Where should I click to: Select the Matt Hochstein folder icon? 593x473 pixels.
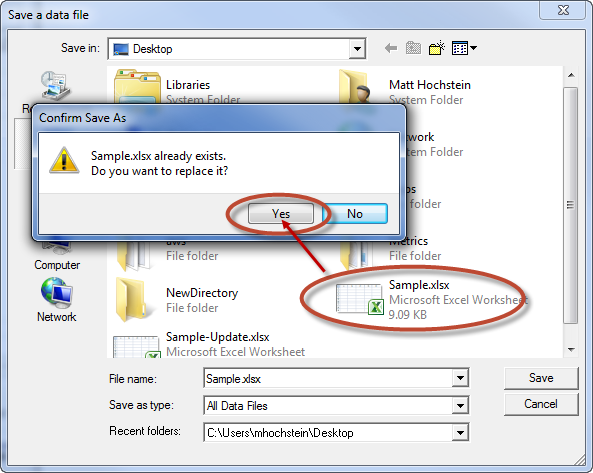(x=355, y=86)
